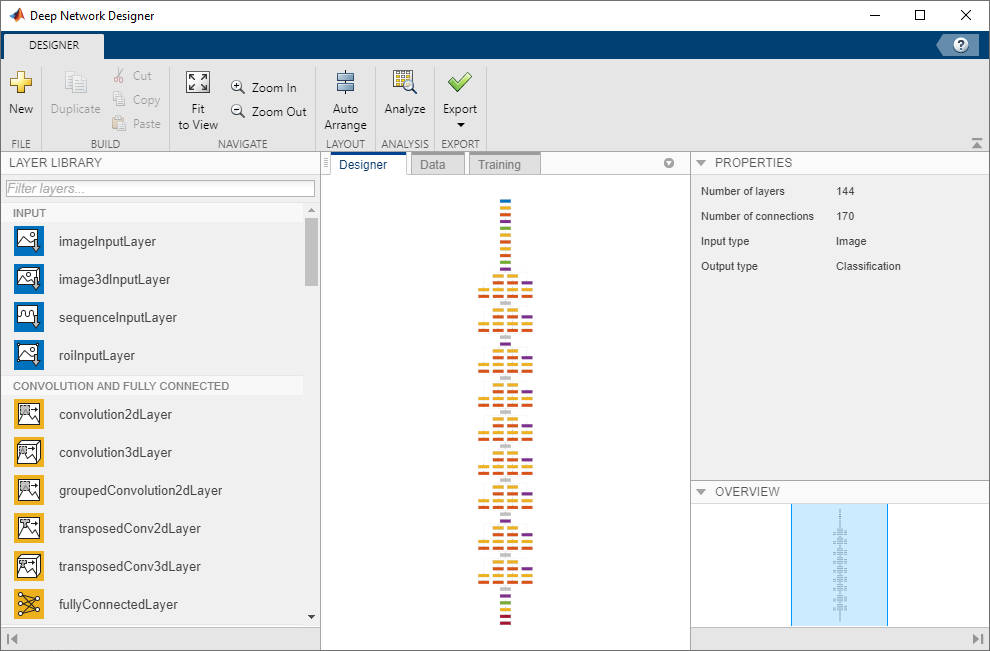This screenshot has width=990, height=651.
Task: Open the Analyze network tool
Action: (405, 93)
